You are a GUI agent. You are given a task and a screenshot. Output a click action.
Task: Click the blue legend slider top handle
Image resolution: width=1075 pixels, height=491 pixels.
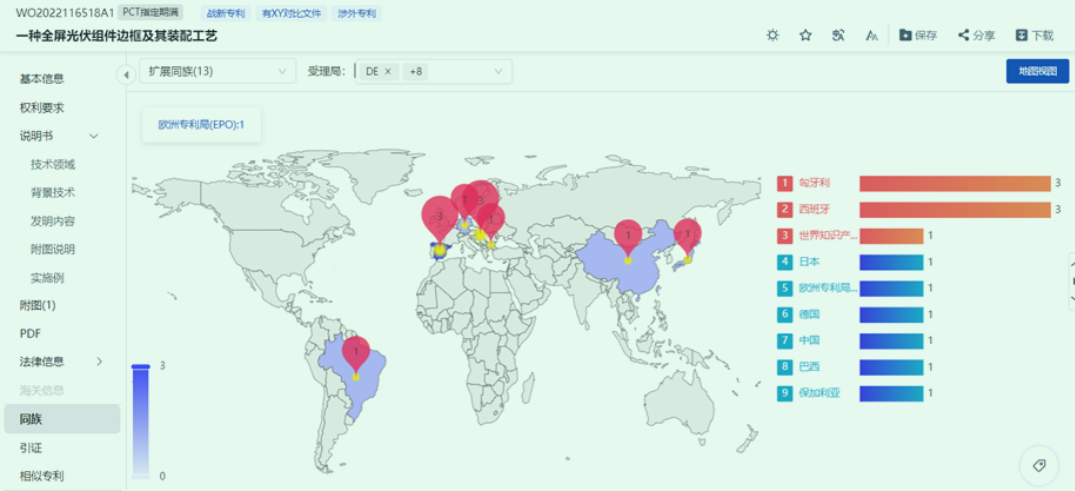[141, 366]
